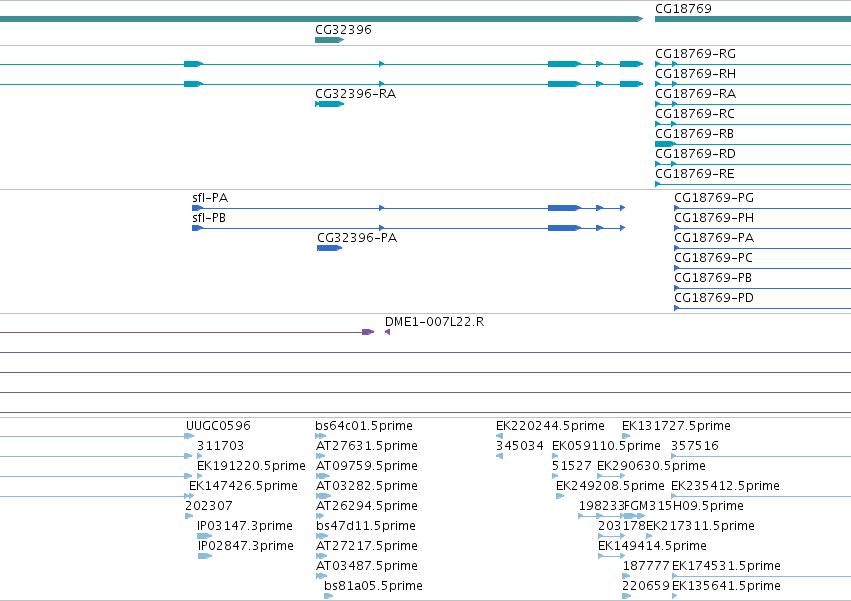This screenshot has height=601, width=851.
Task: Click the CG32396 gene label
Action: (343, 30)
